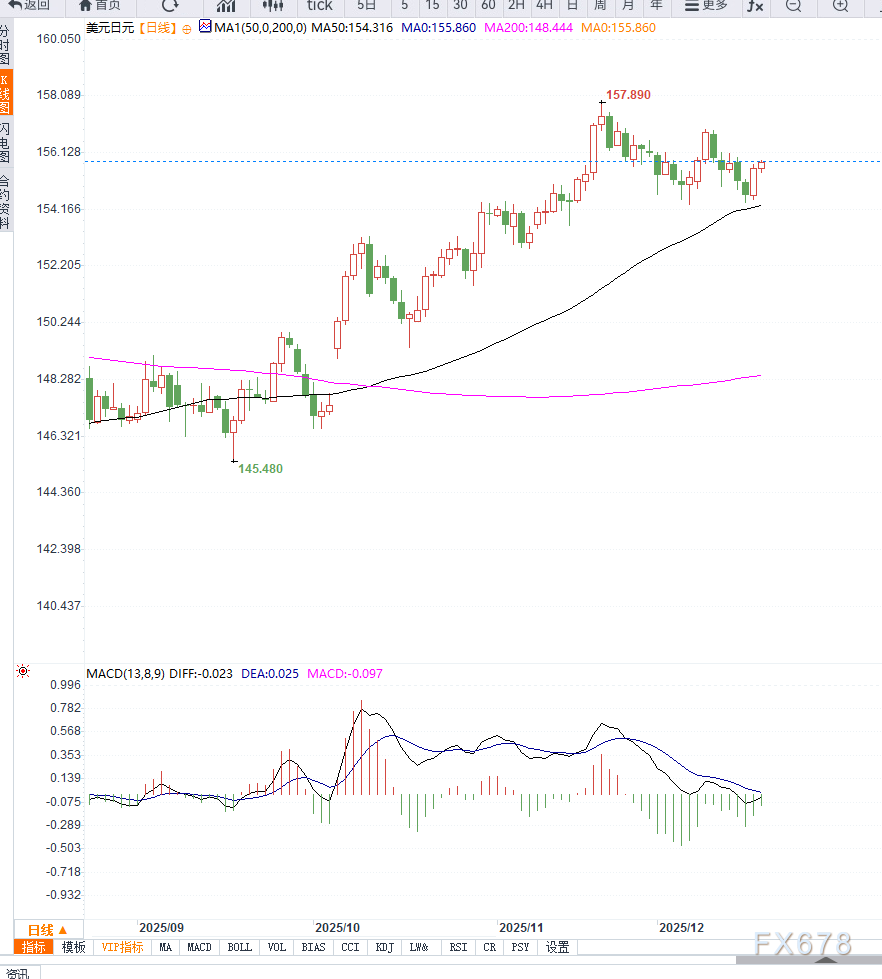
Task: Click the 返回 back button
Action: tap(29, 5)
